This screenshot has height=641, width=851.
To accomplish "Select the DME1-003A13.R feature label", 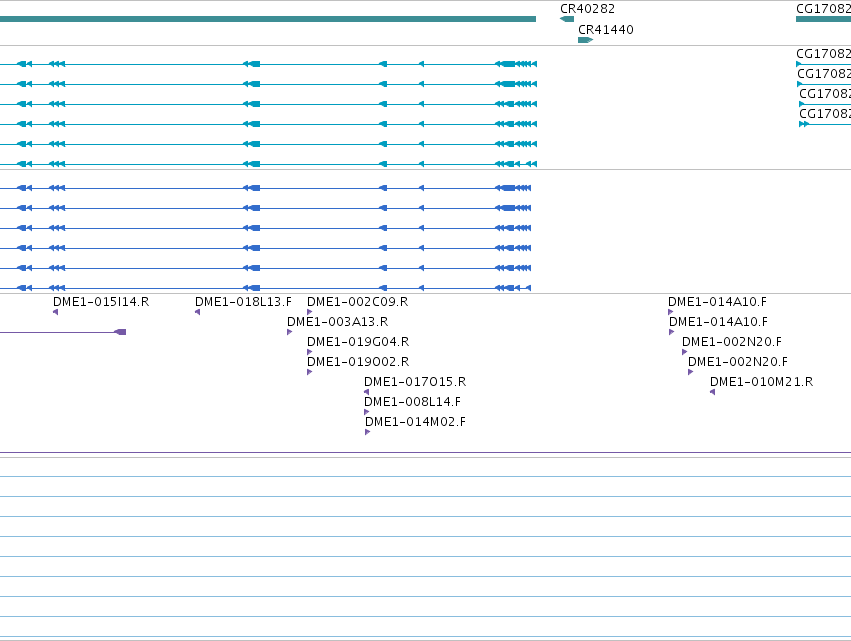I will [338, 322].
